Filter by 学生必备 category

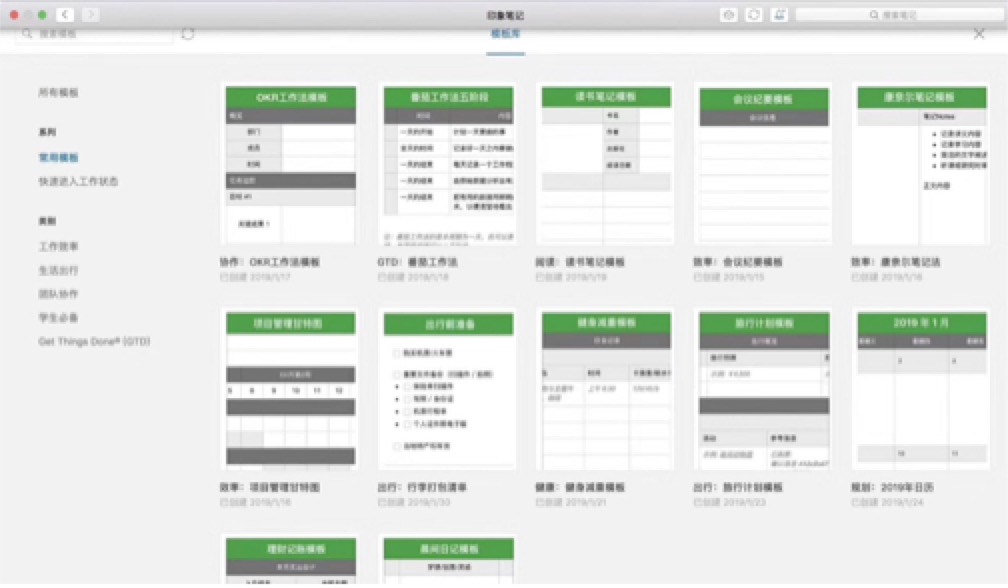click(58, 317)
